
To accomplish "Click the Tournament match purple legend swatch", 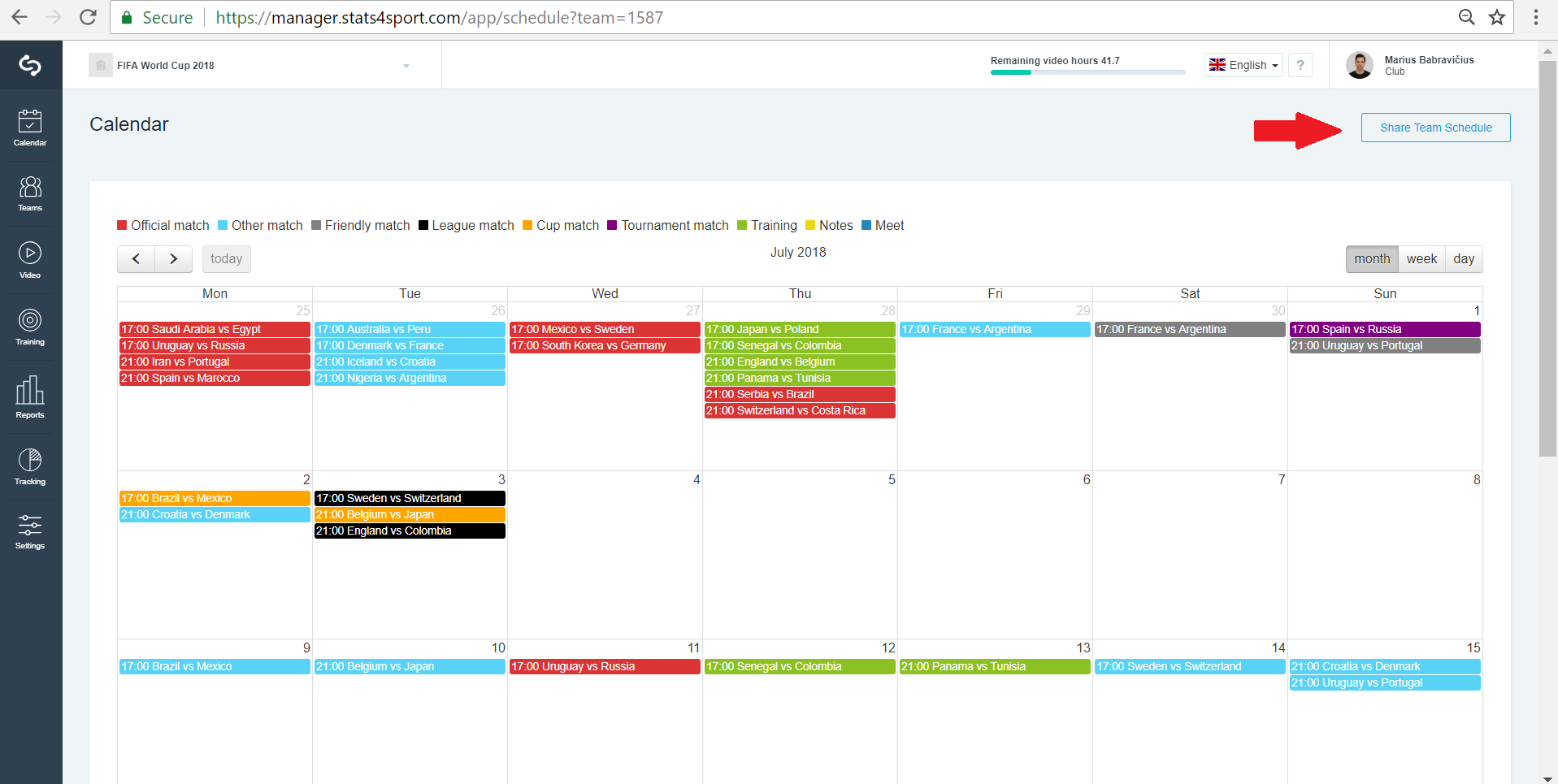I will pyautogui.click(x=612, y=225).
